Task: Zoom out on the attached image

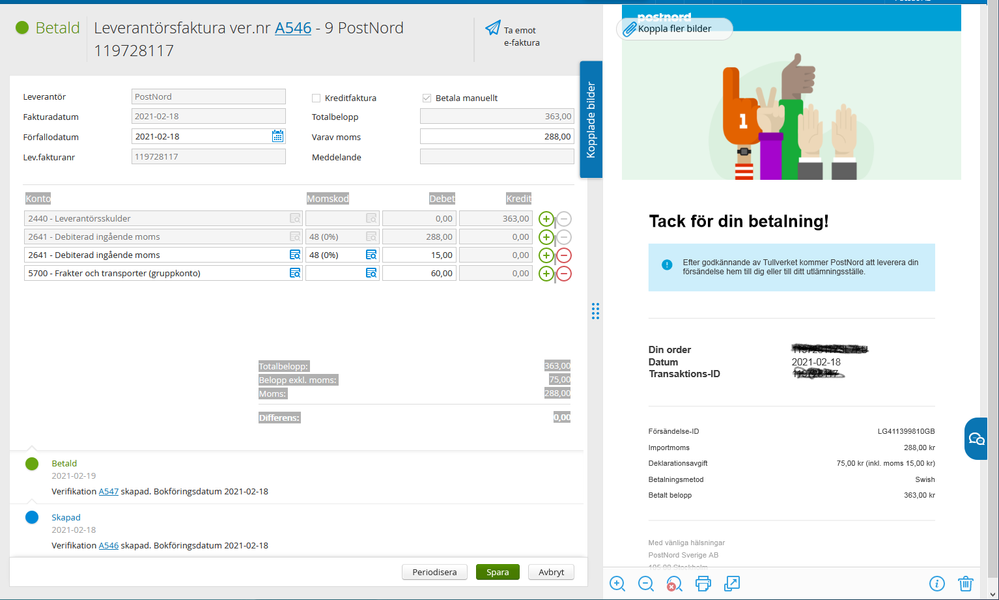Action: pos(646,583)
